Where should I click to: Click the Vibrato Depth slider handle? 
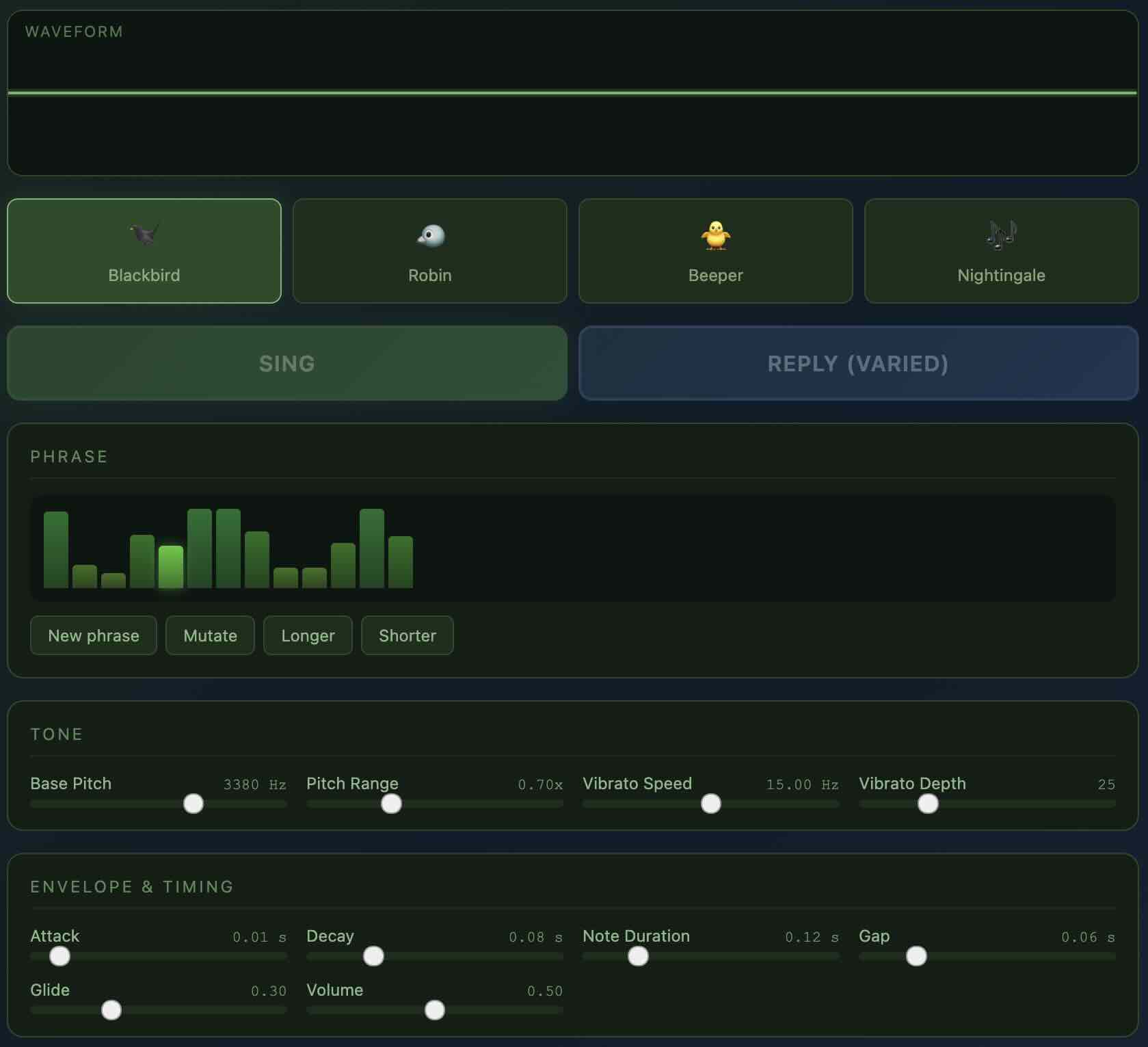click(926, 804)
